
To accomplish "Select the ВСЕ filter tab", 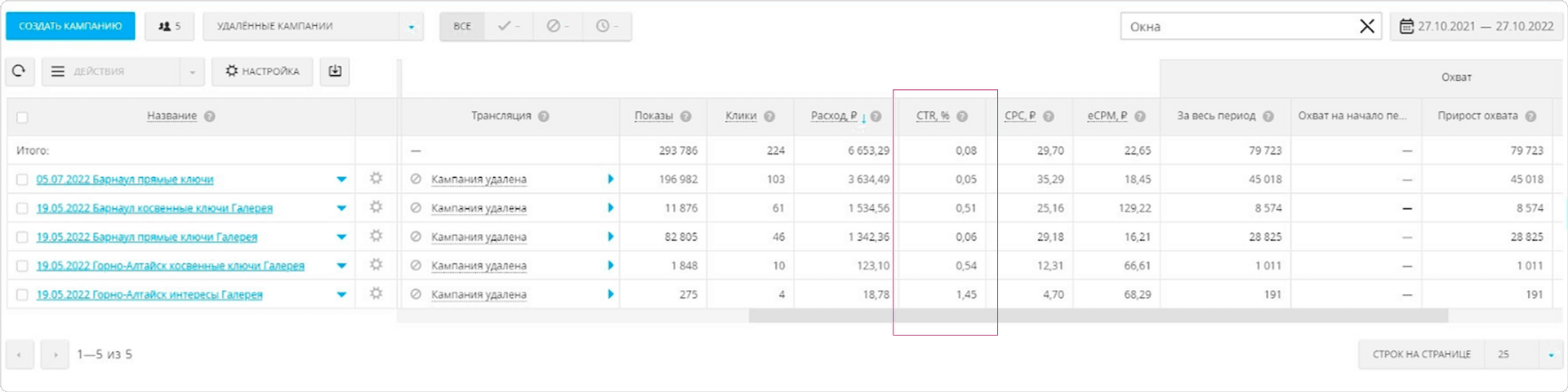I will (462, 26).
